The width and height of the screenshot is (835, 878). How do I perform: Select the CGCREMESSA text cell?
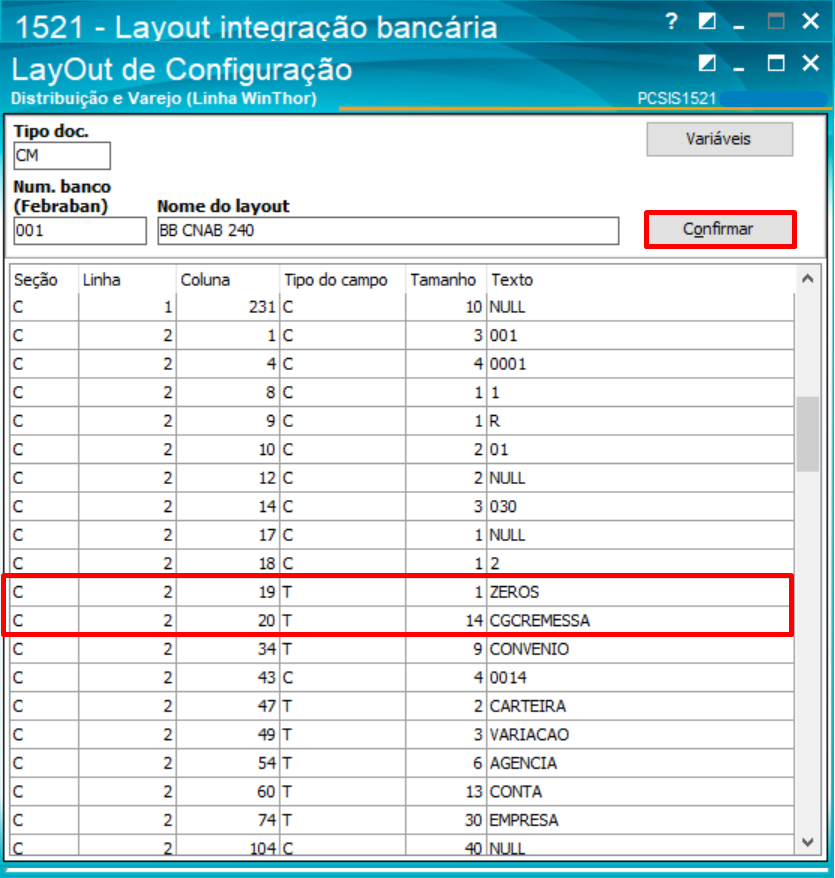click(x=640, y=620)
